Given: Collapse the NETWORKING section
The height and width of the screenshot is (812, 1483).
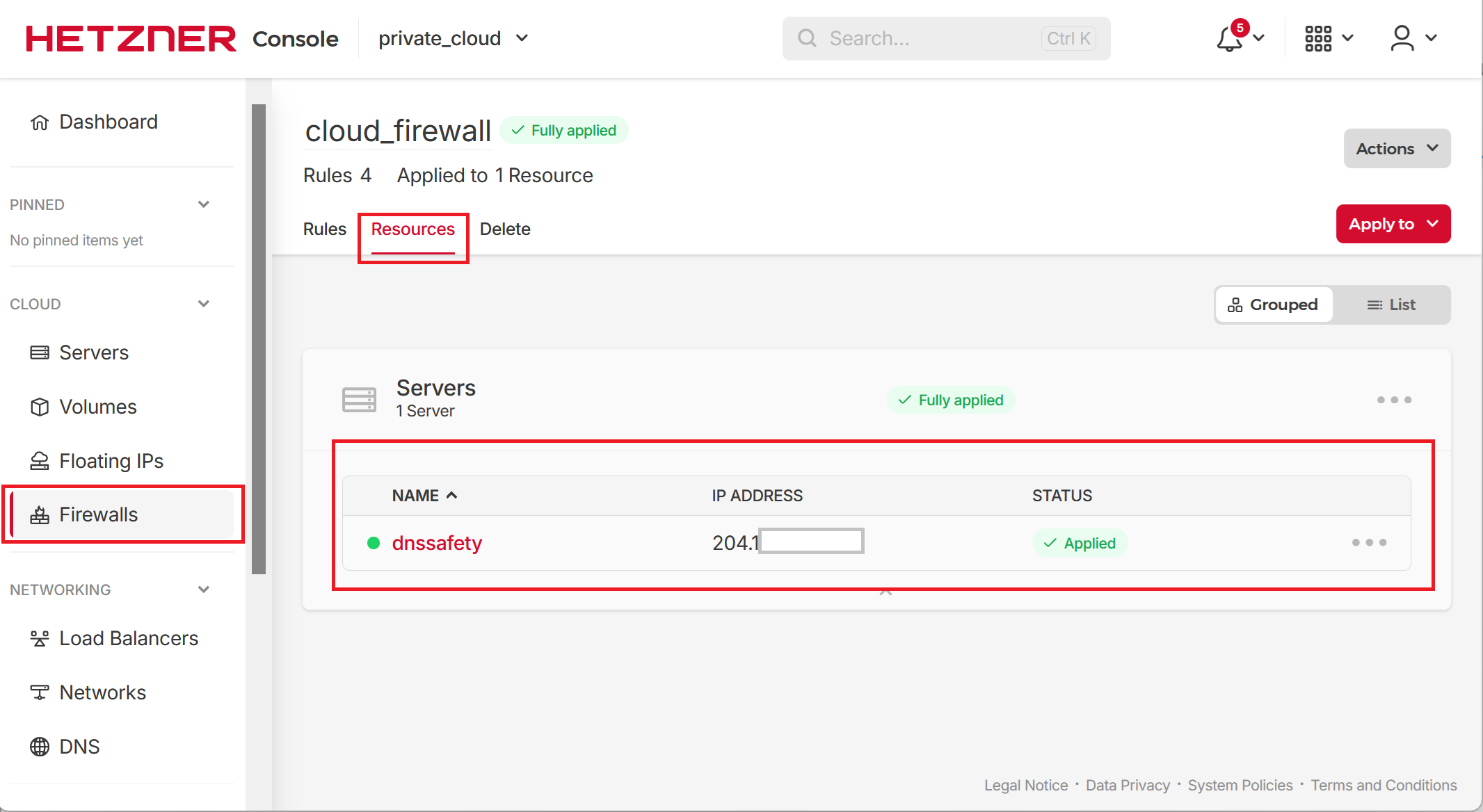Looking at the screenshot, I should [204, 590].
